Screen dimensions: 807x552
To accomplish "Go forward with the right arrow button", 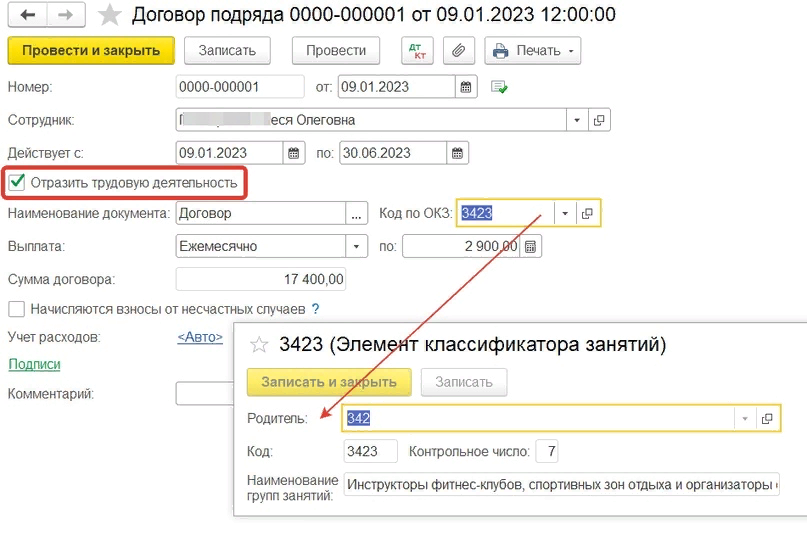I will point(66,15).
